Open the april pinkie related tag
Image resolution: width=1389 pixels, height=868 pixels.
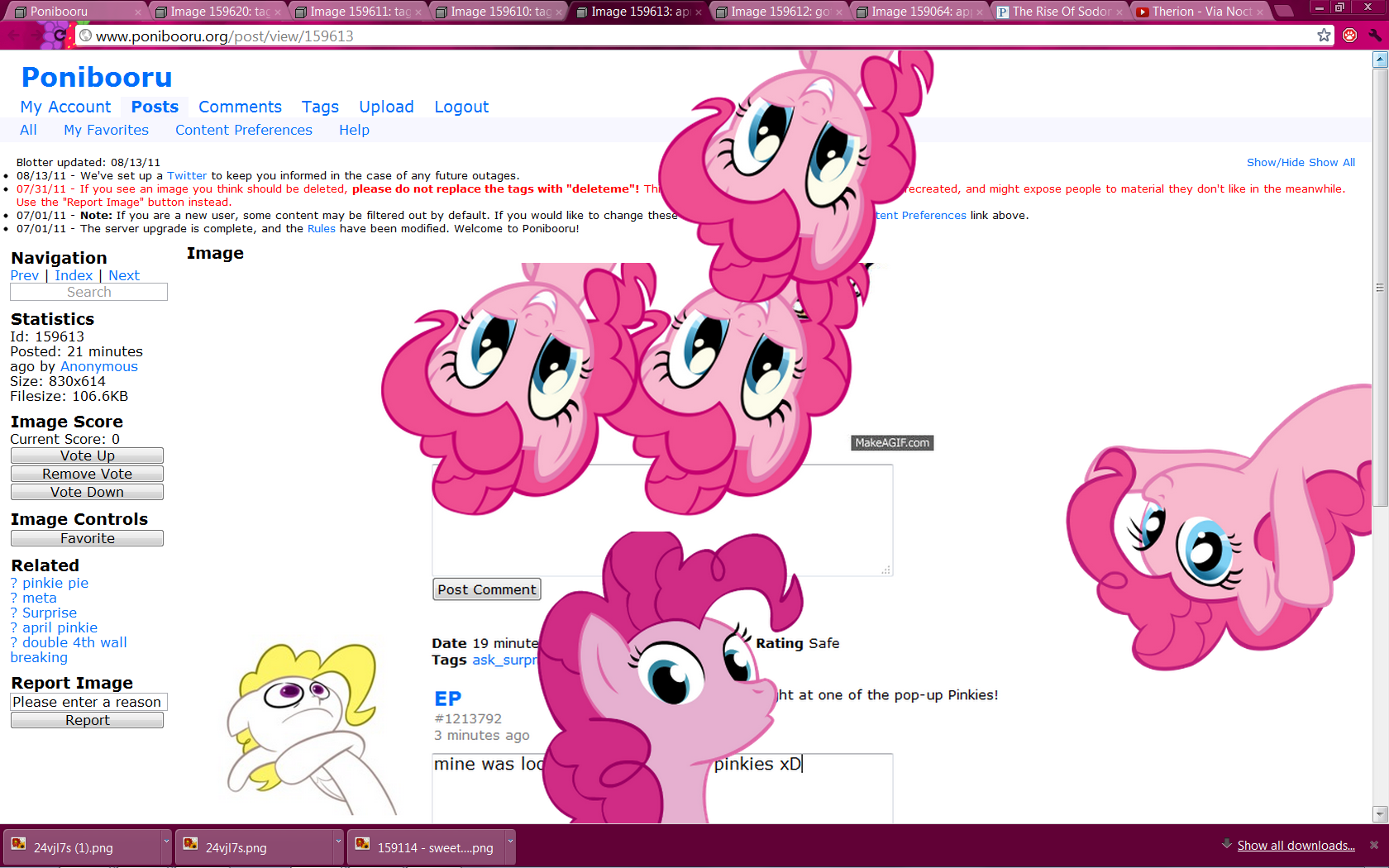(x=60, y=628)
